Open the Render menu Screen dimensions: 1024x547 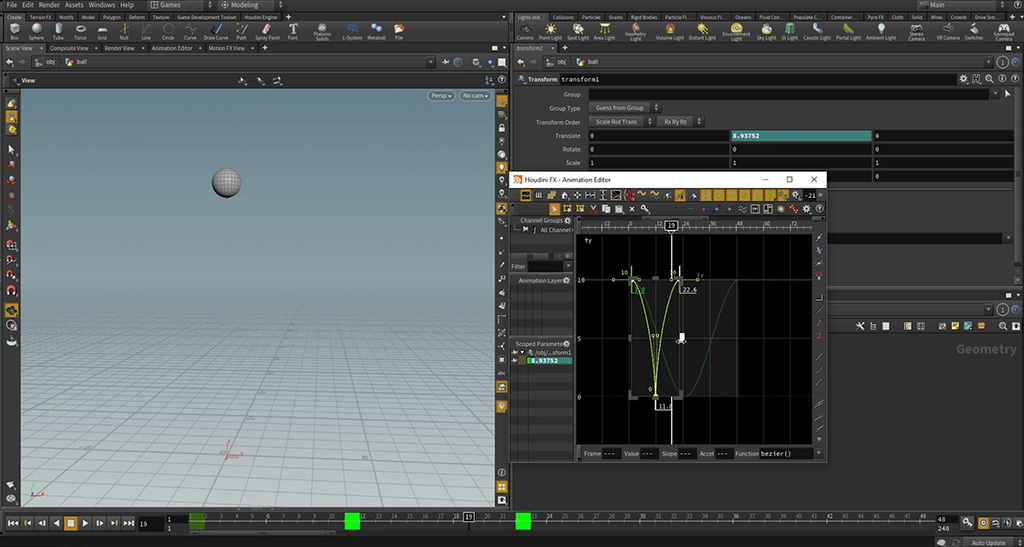coord(49,5)
